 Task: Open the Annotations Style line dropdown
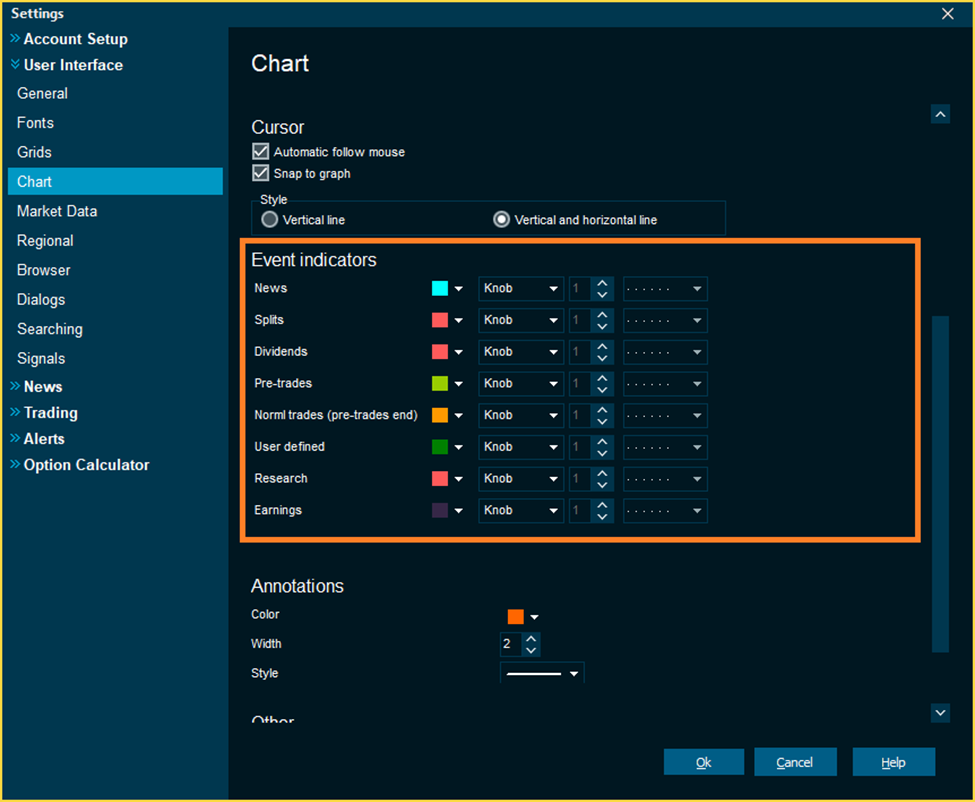coord(542,674)
